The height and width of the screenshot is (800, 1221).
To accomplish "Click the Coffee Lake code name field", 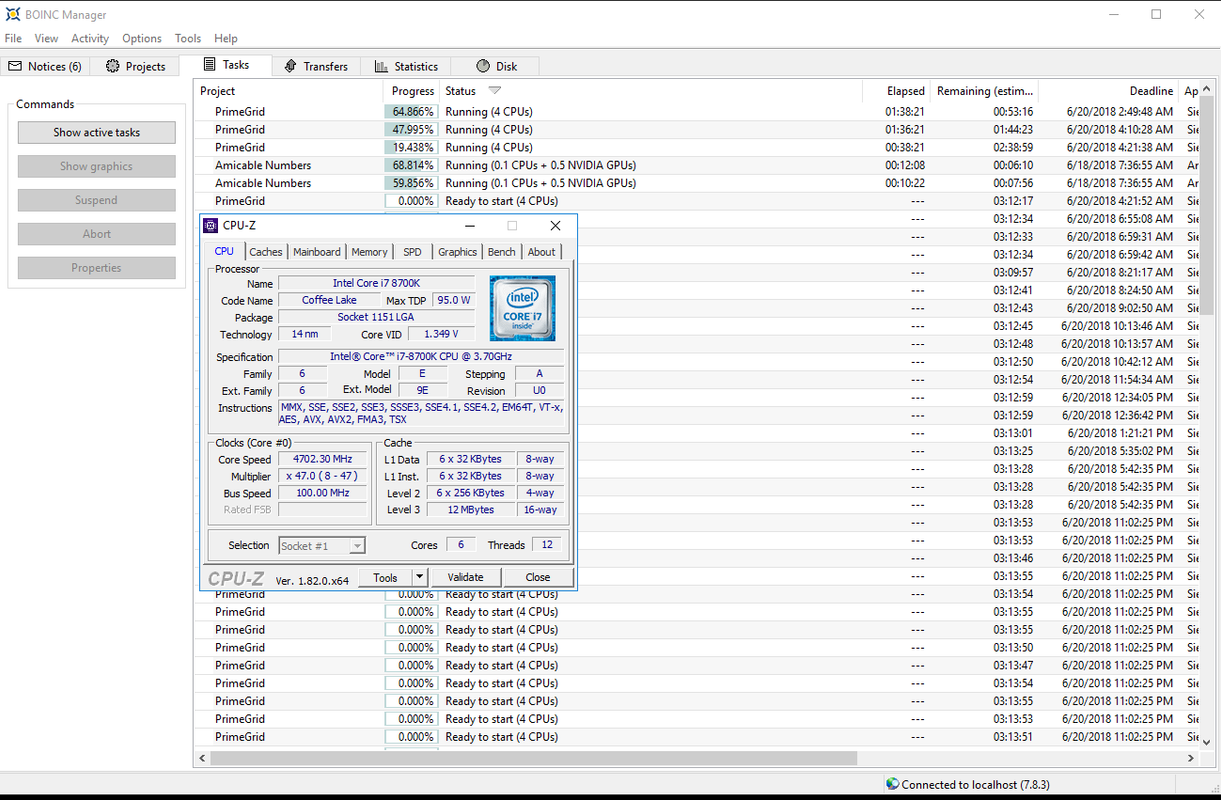I will pos(330,301).
